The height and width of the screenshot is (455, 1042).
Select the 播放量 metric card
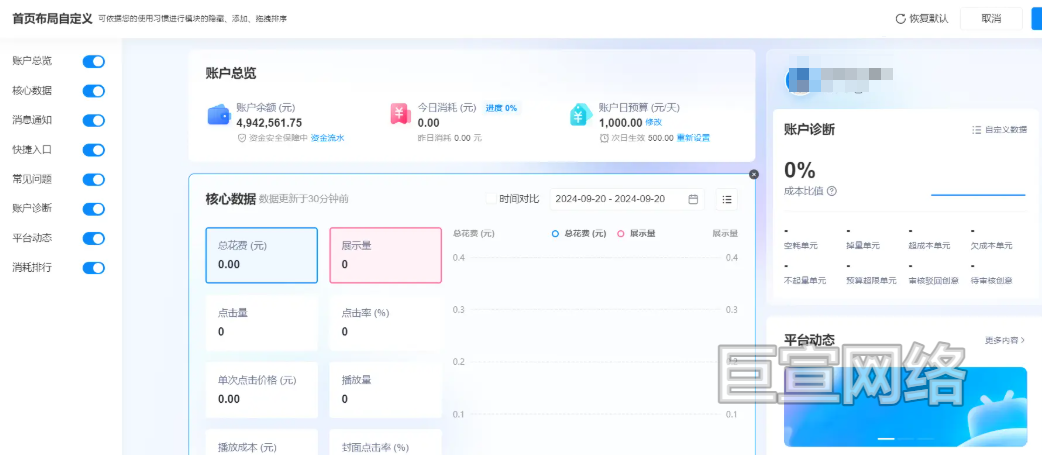point(385,390)
